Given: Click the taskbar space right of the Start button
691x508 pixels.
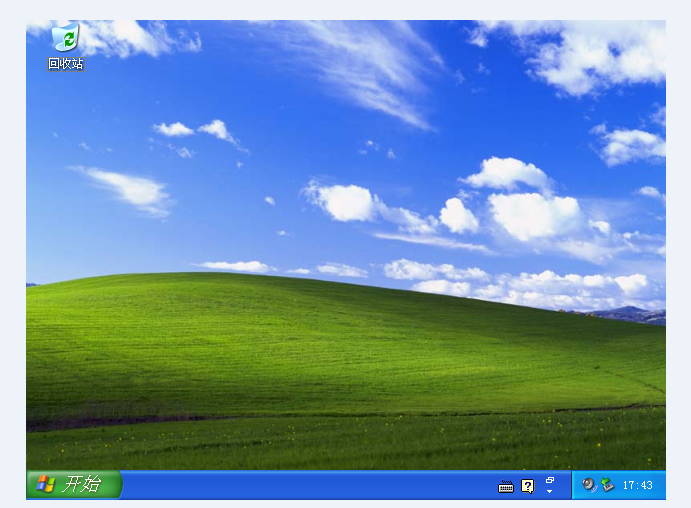Looking at the screenshot, I should (160, 486).
